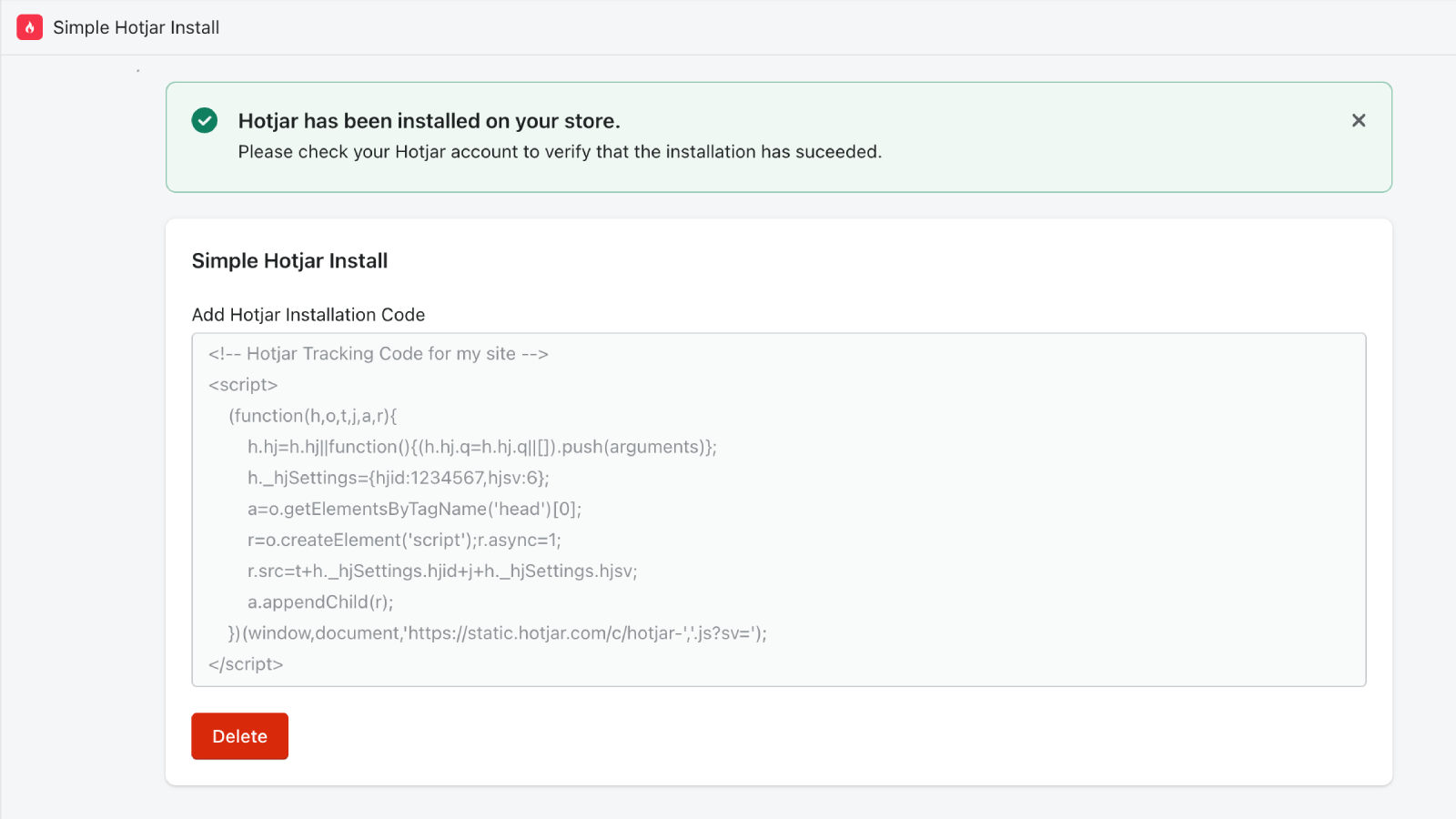The image size is (1456, 819).
Task: Select the 'Simple Hotjar Install' header text
Action: (x=288, y=260)
